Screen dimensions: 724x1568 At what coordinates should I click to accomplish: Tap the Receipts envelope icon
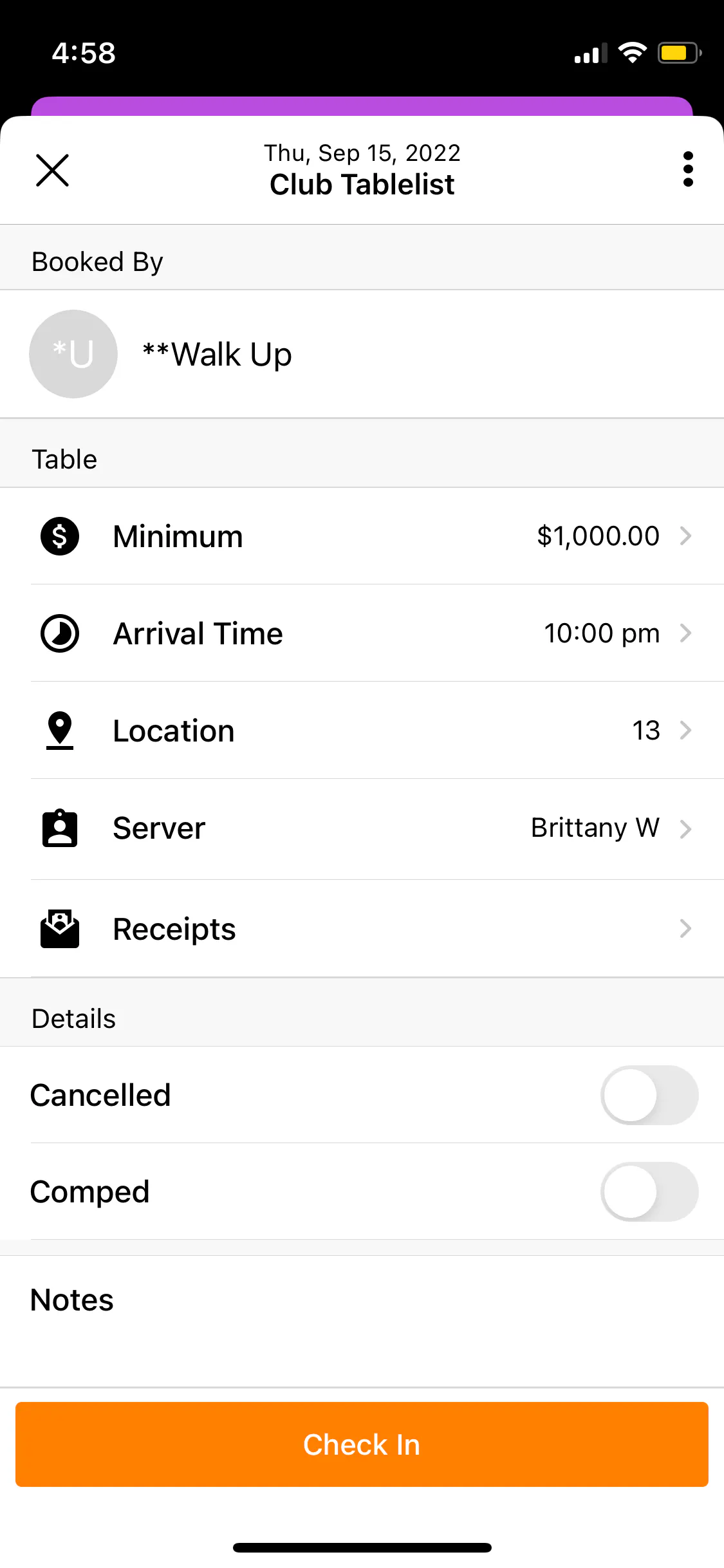60,929
